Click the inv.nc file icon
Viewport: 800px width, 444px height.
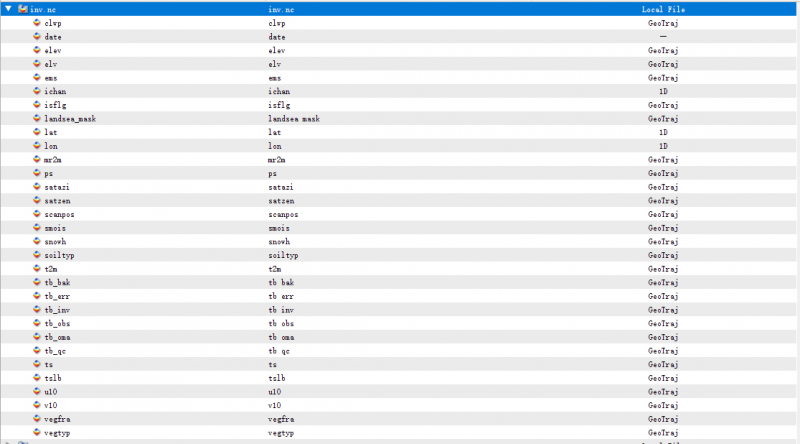coord(23,8)
